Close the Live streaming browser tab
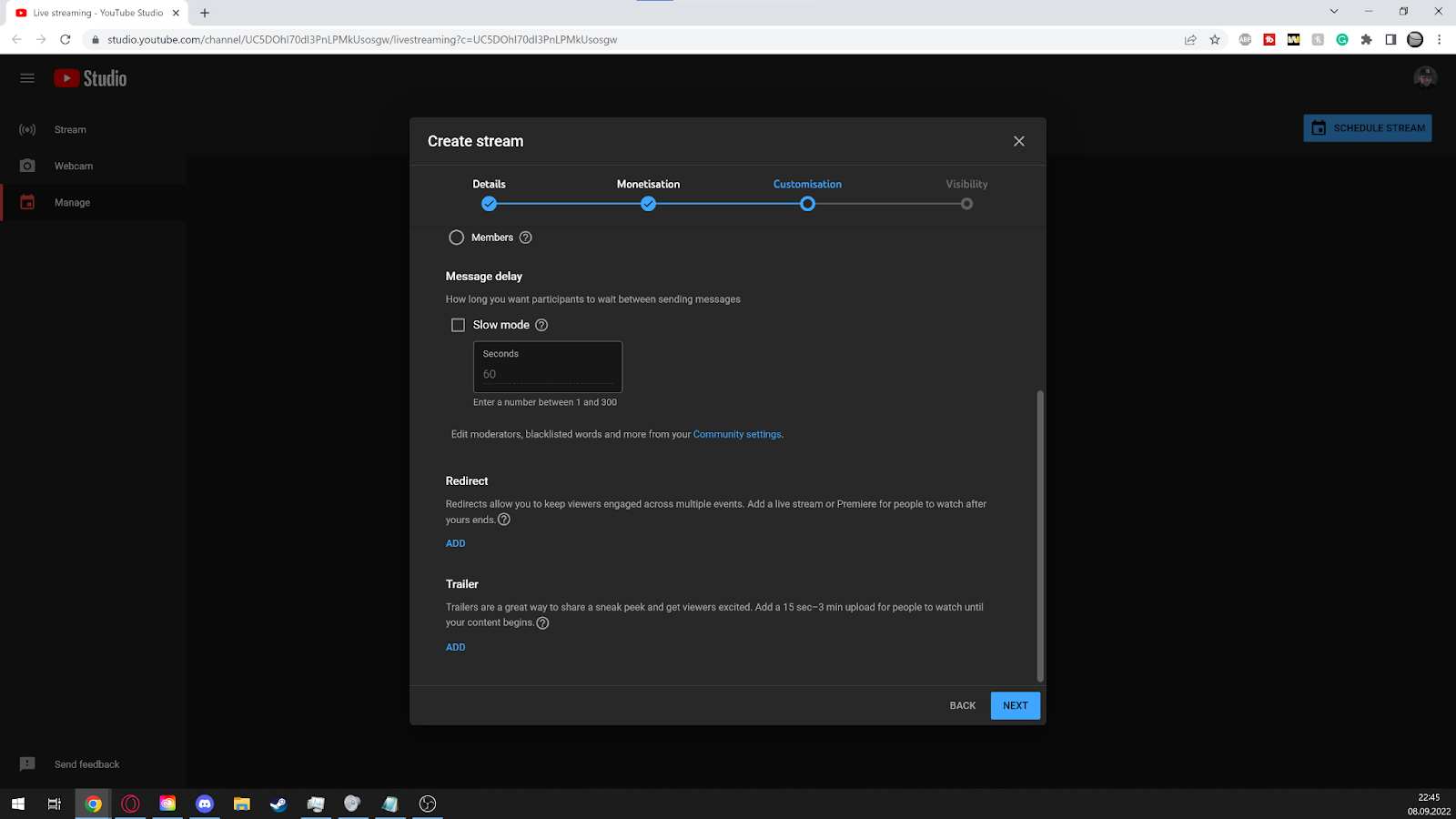This screenshot has height=819, width=1456. tap(177, 13)
